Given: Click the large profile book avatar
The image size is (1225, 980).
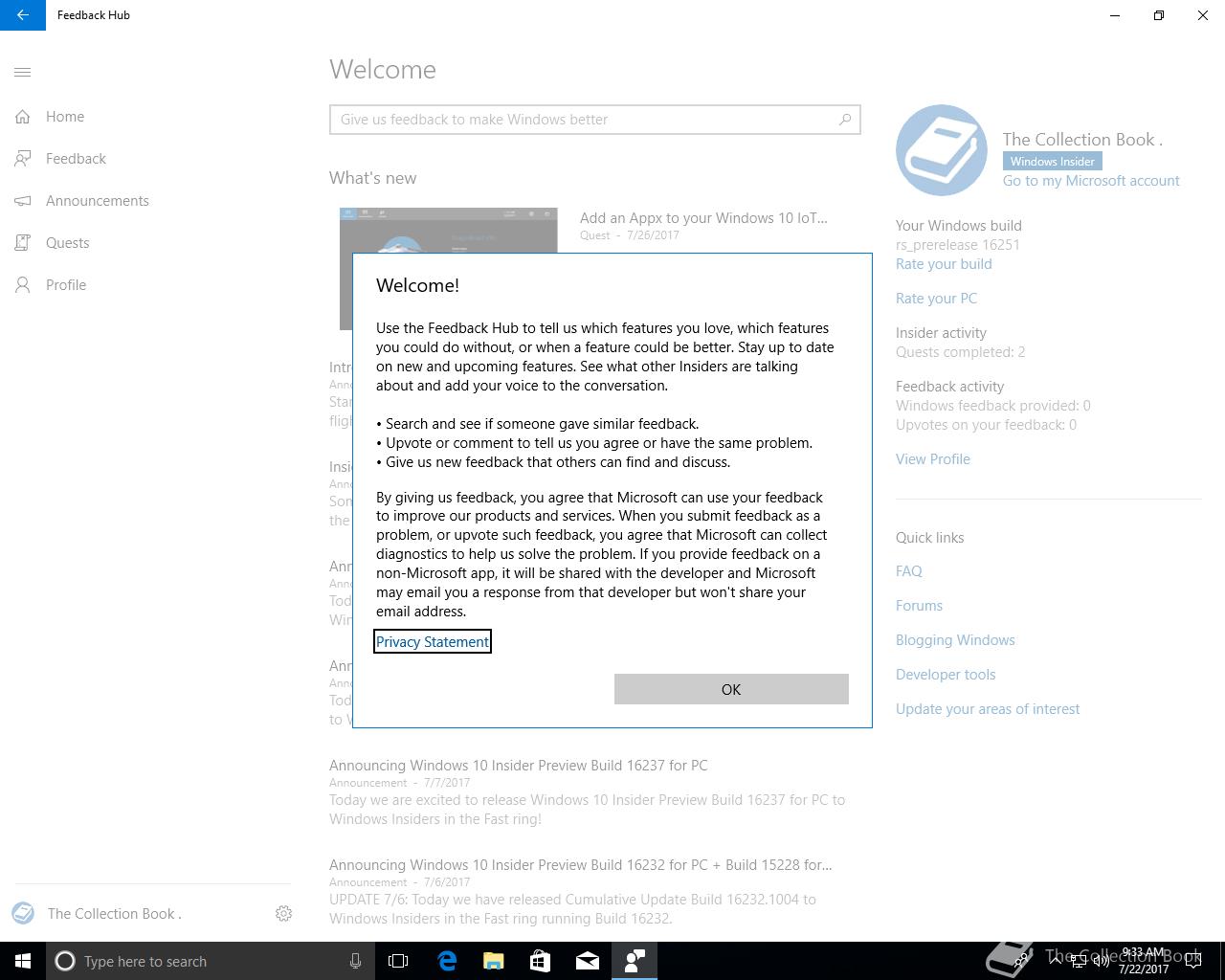Looking at the screenshot, I should pyautogui.click(x=942, y=150).
